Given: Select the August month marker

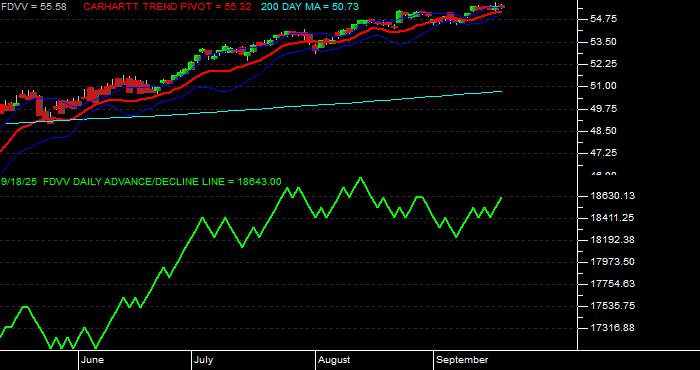Looking at the screenshot, I should click(x=334, y=360).
